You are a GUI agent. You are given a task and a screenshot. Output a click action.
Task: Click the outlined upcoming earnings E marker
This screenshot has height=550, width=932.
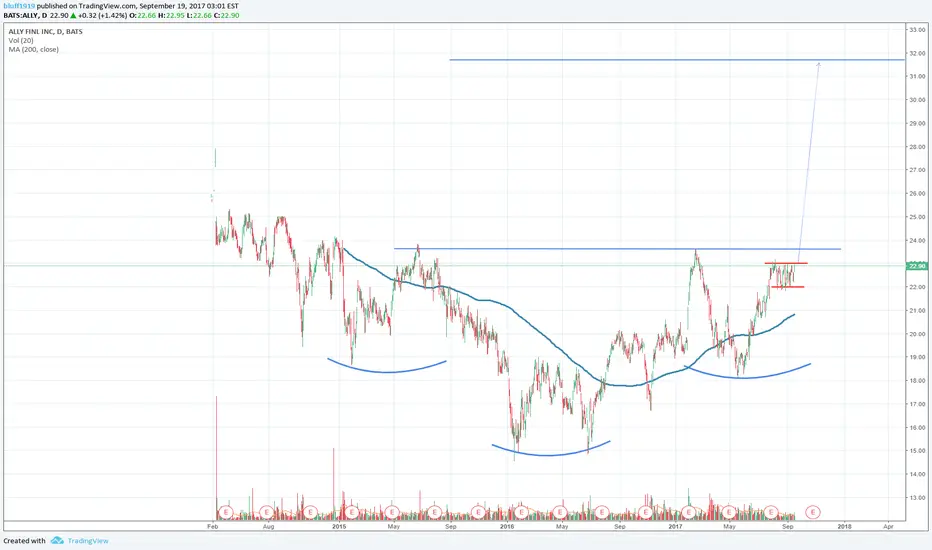813,512
